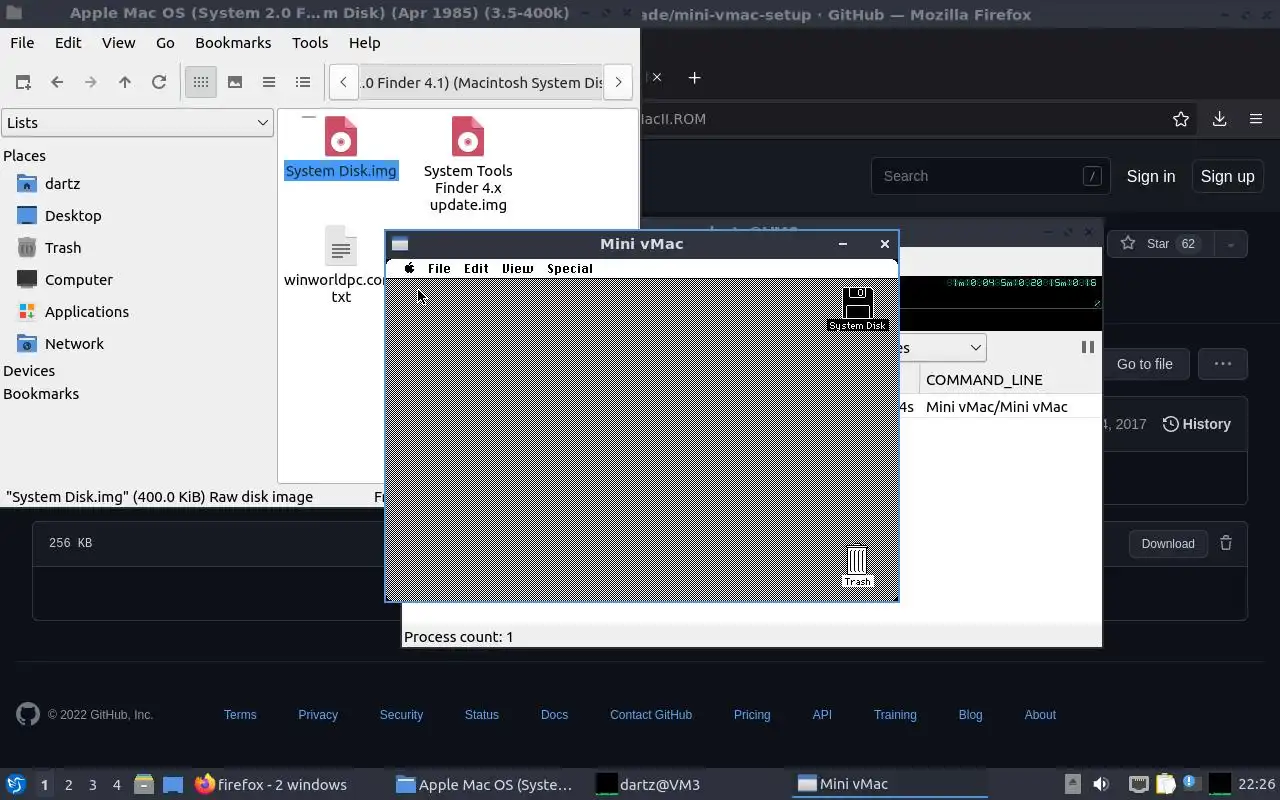View file History on GitHub
This screenshot has height=800, width=1280.
1196,424
